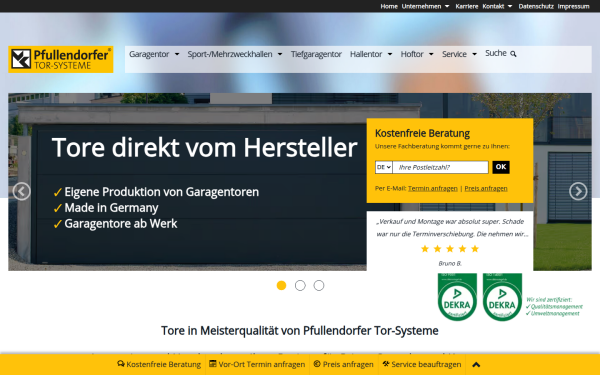Click Vor-Ort Termin anfragen in bottom bar
This screenshot has width=600, height=375.
tap(257, 364)
